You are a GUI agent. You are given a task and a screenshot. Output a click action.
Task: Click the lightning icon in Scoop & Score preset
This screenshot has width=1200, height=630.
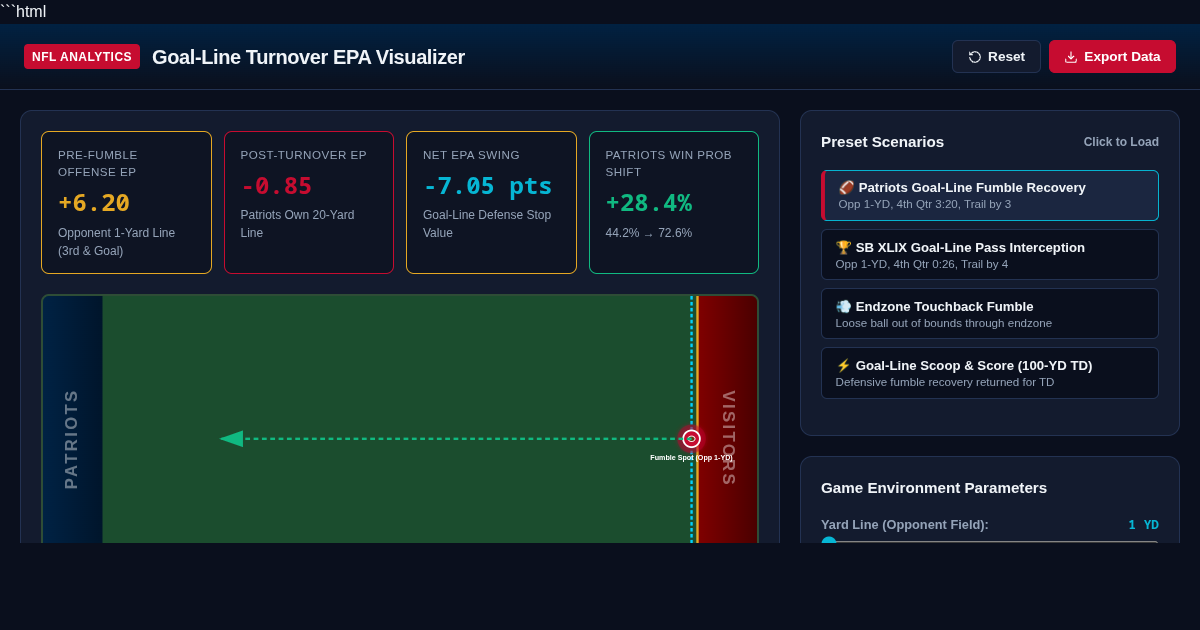coord(843,366)
